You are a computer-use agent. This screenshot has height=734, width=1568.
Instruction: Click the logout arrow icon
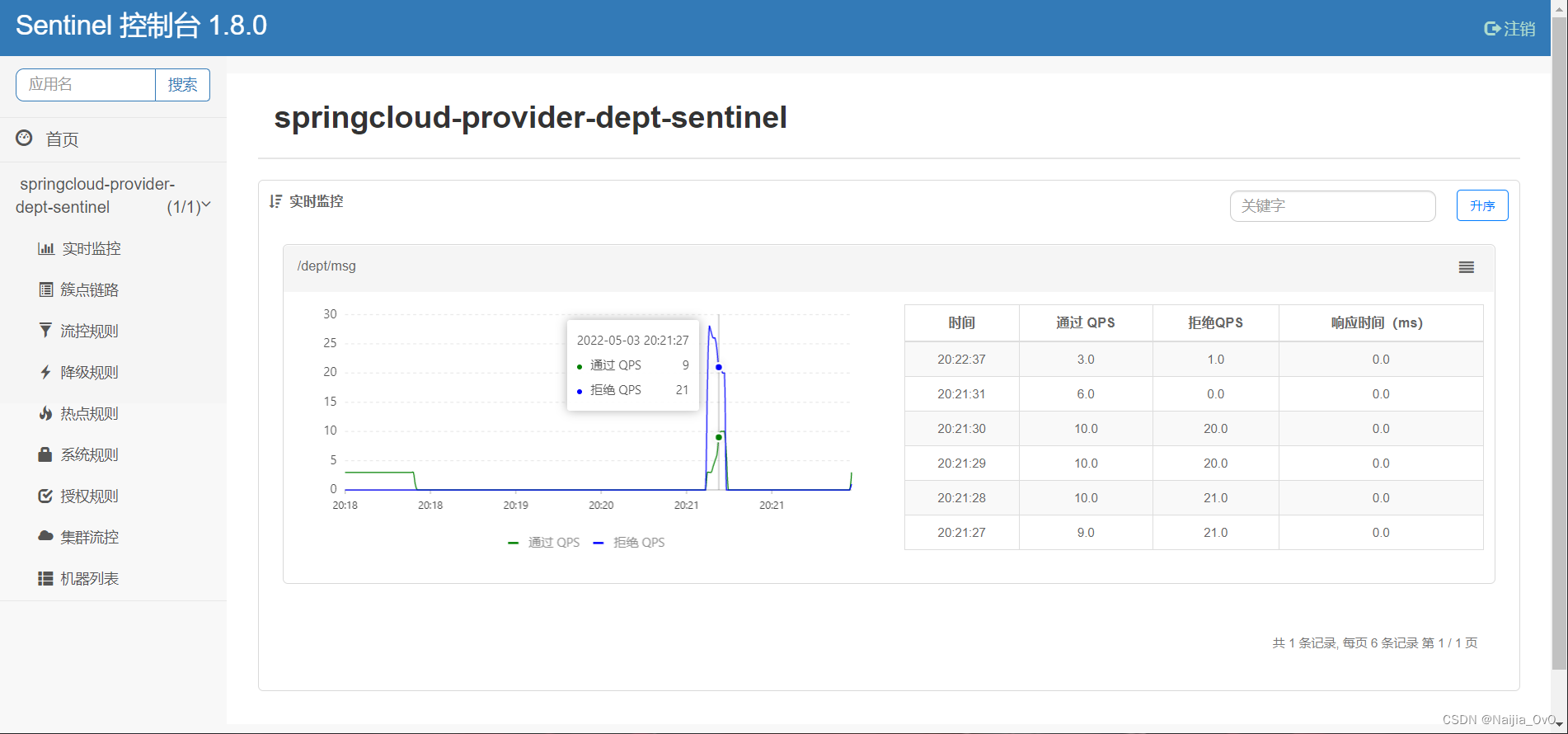pos(1491,29)
